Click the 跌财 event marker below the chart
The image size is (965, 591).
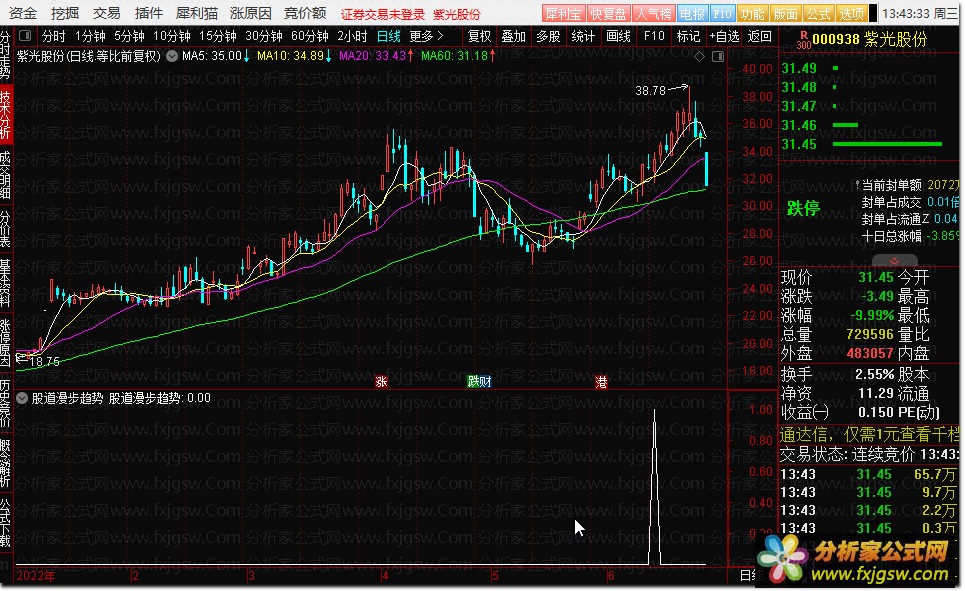(x=479, y=382)
